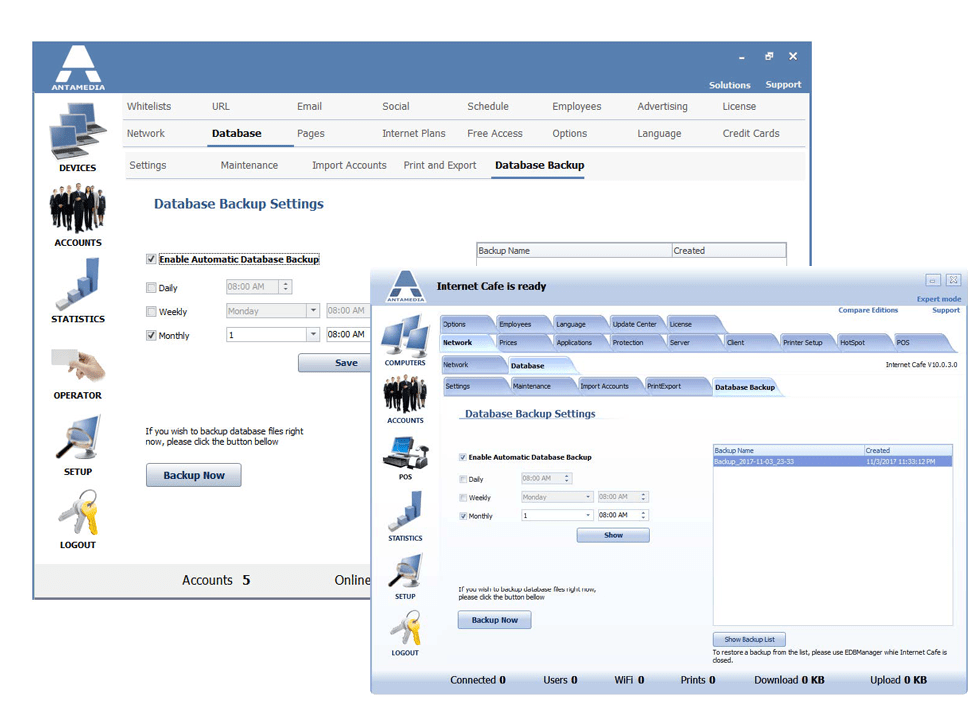The image size is (979, 709).
Task: Click Daily time spinner in Internet Cafe window
Action: point(567,478)
